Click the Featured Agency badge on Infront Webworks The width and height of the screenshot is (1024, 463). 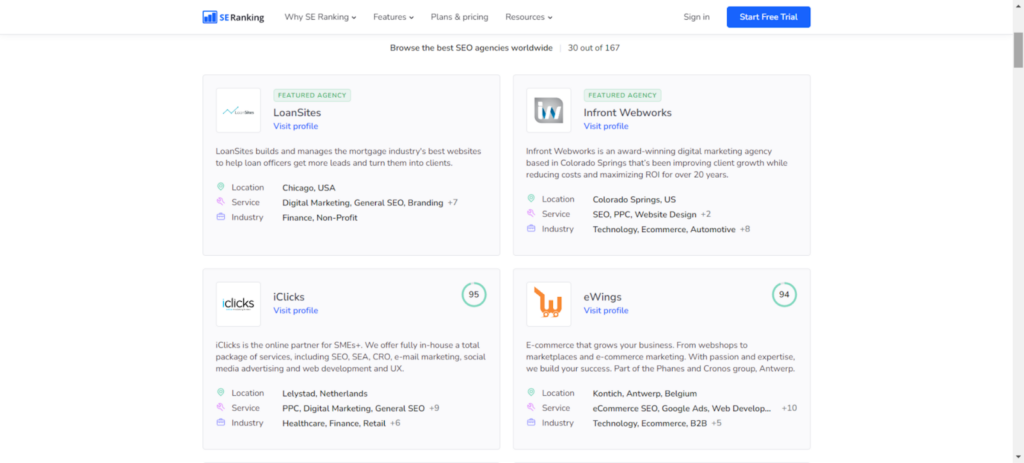pos(622,95)
